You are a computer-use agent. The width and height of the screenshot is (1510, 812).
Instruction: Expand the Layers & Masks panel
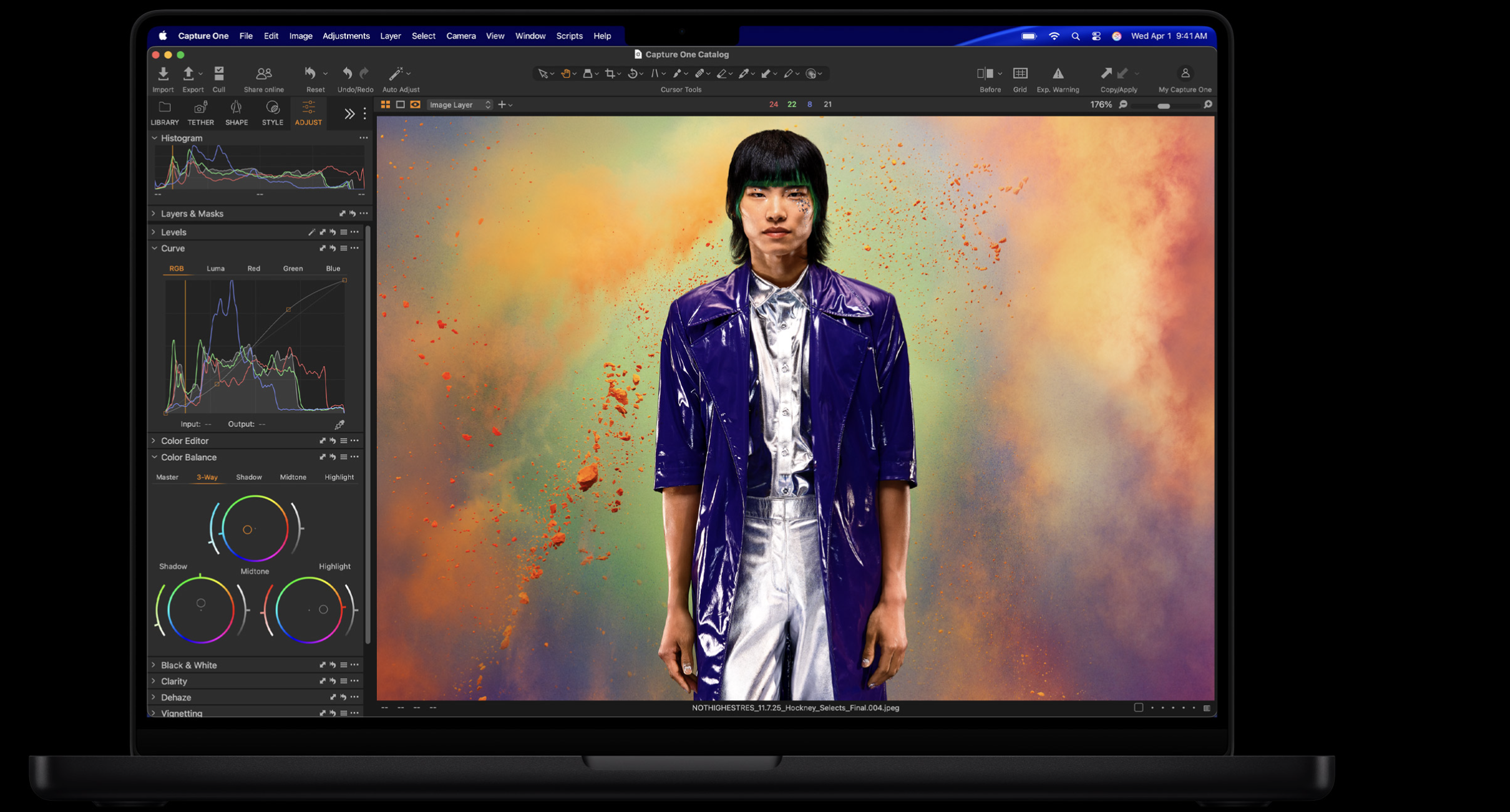[x=153, y=213]
